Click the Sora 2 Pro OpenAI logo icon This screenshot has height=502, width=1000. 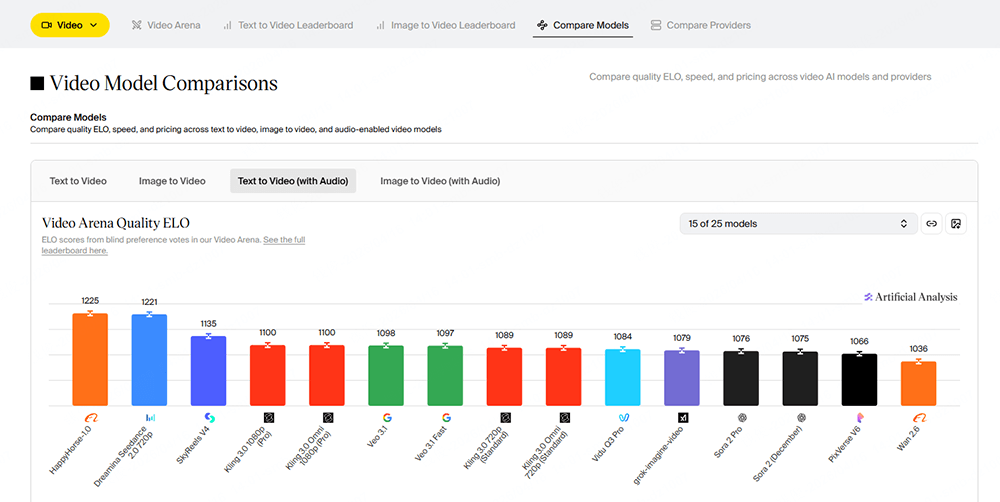click(742, 418)
